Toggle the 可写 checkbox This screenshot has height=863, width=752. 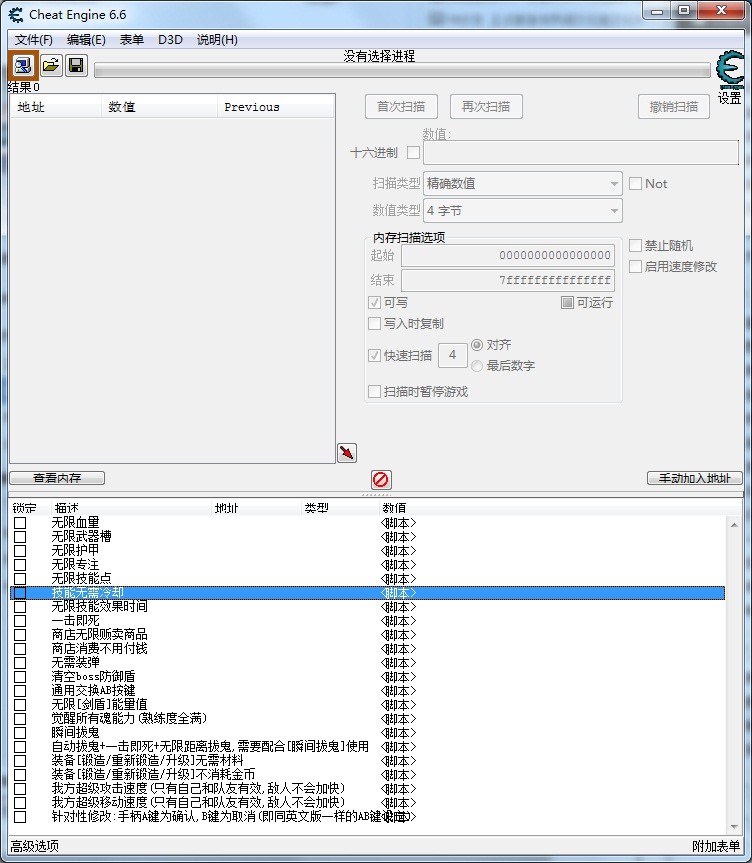coord(374,302)
